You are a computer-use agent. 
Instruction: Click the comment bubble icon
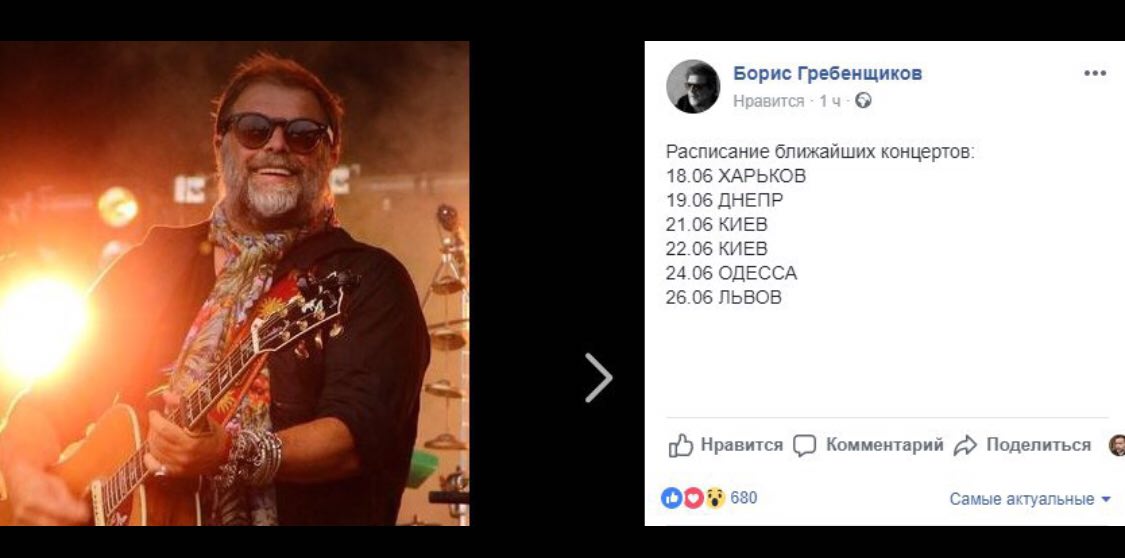click(804, 446)
